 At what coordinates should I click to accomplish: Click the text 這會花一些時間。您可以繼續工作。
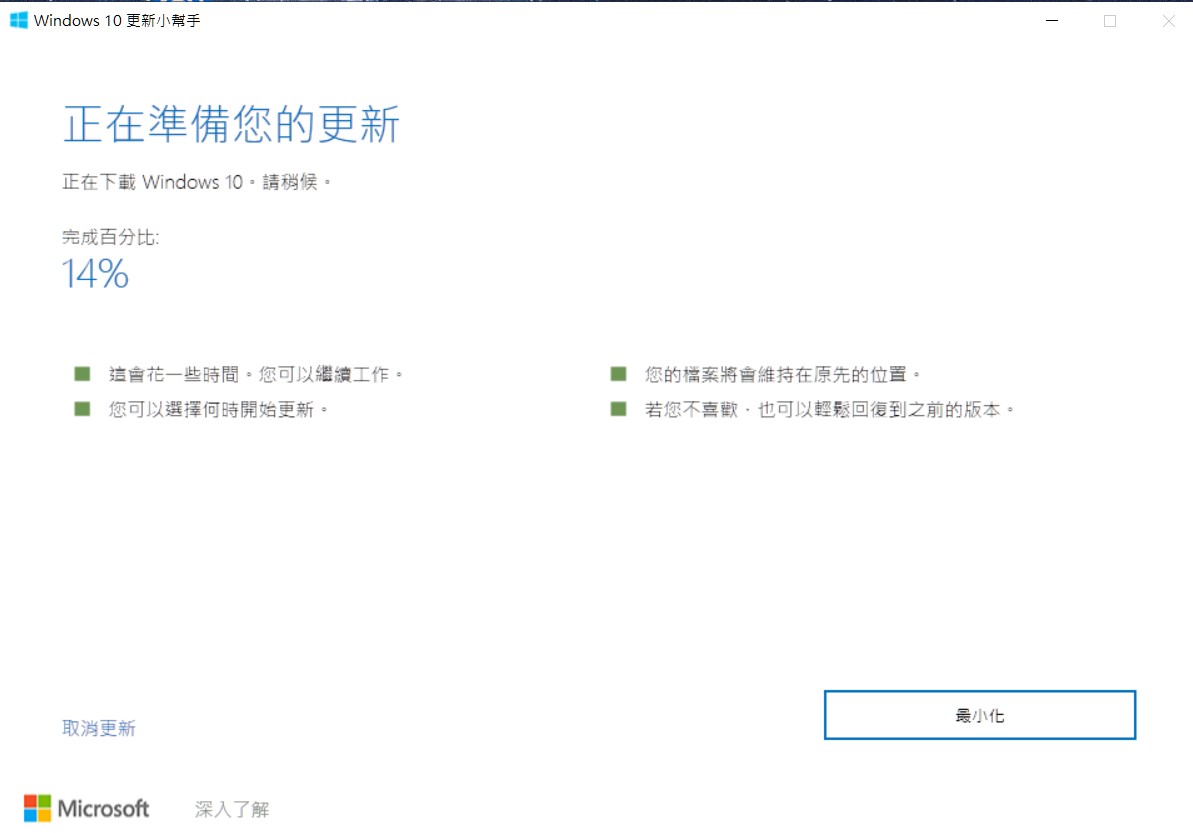point(256,374)
